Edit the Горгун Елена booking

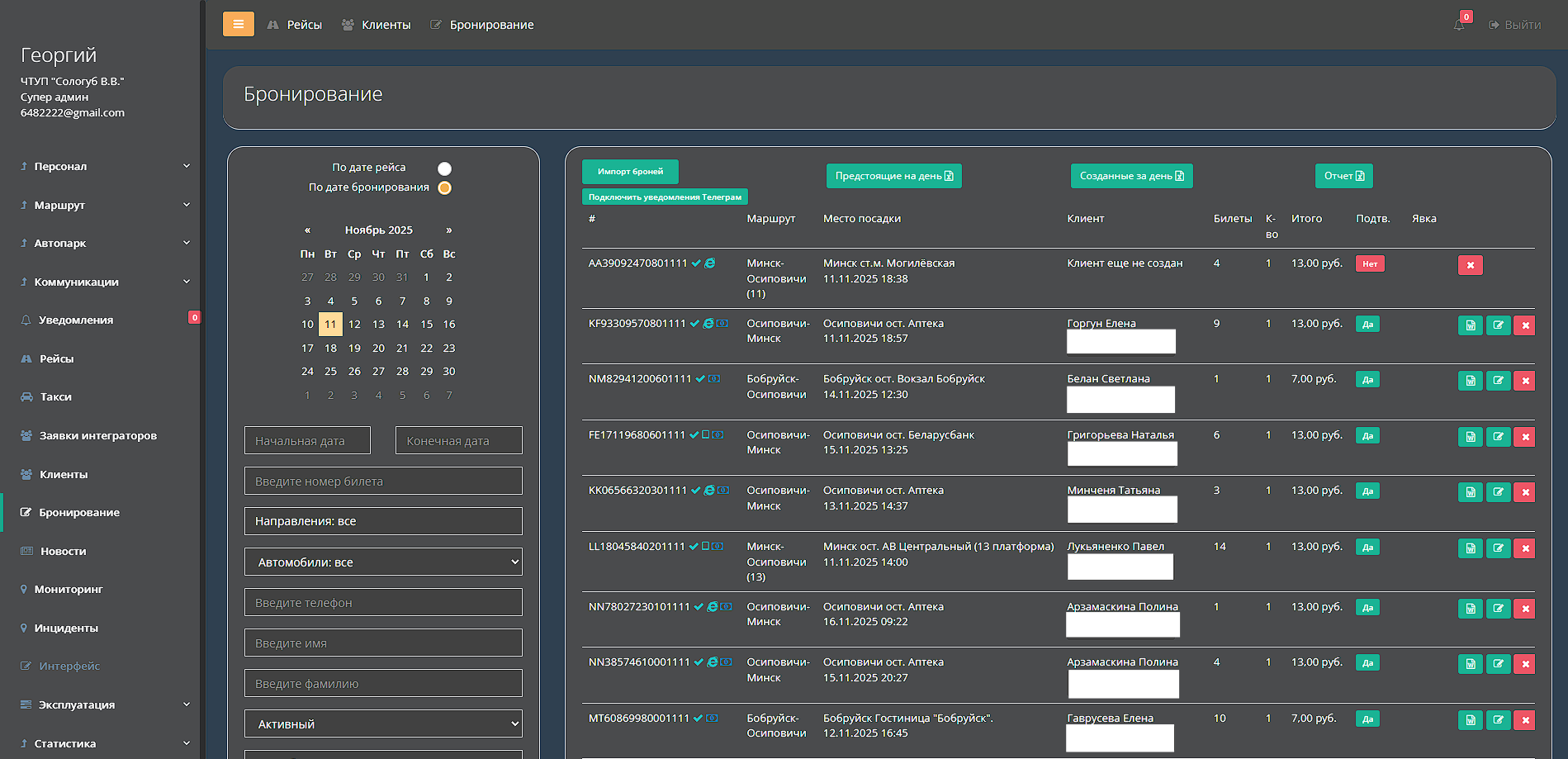coord(1497,325)
